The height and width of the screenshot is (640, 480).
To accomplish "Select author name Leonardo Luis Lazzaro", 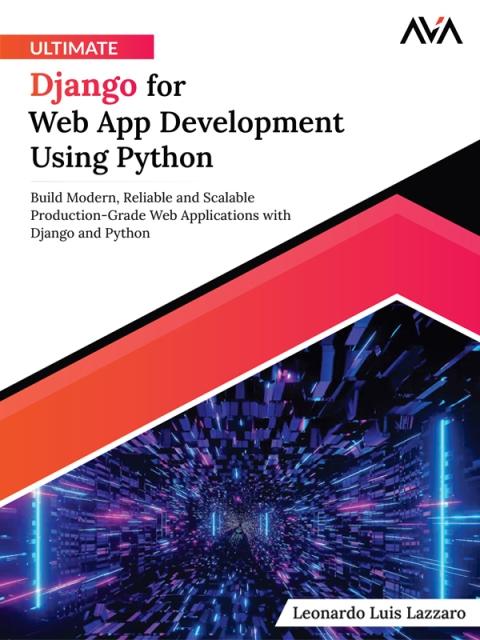I will 379,613.
